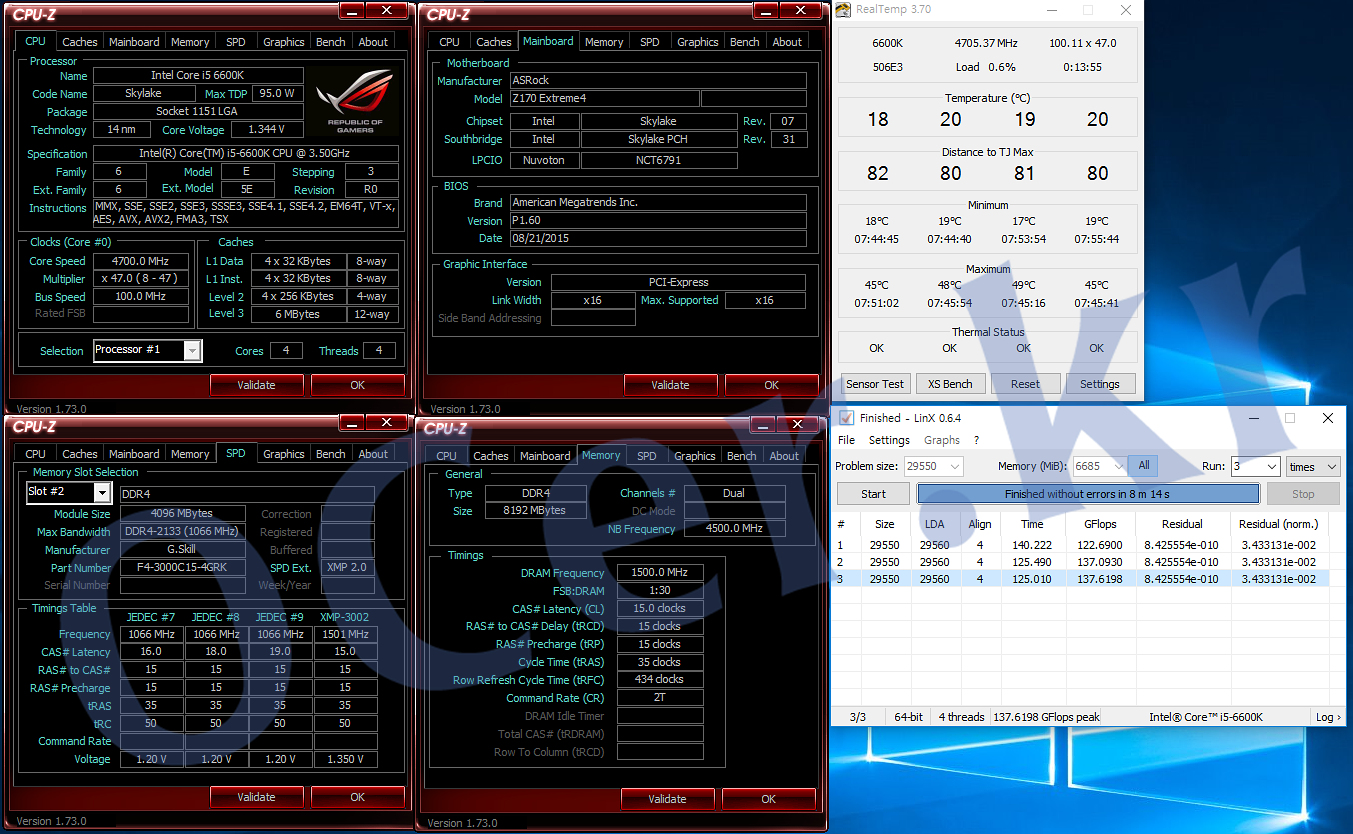The height and width of the screenshot is (834, 1353).
Task: Click the Intel Core i5 6600K name field
Action: [198, 76]
